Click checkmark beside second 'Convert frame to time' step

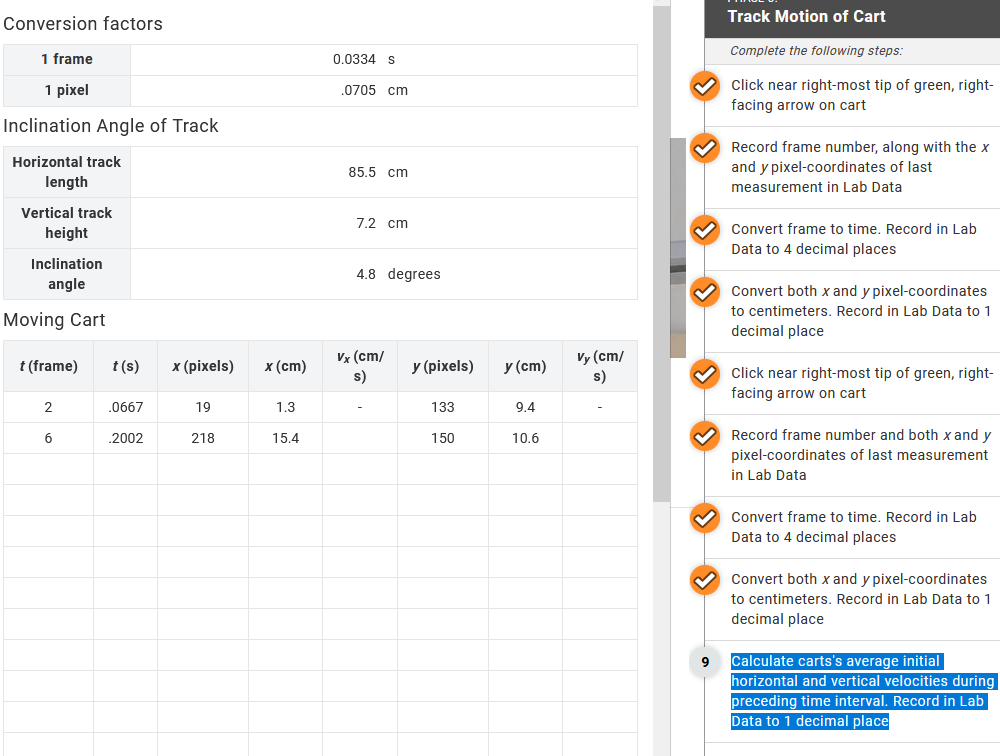tap(704, 518)
